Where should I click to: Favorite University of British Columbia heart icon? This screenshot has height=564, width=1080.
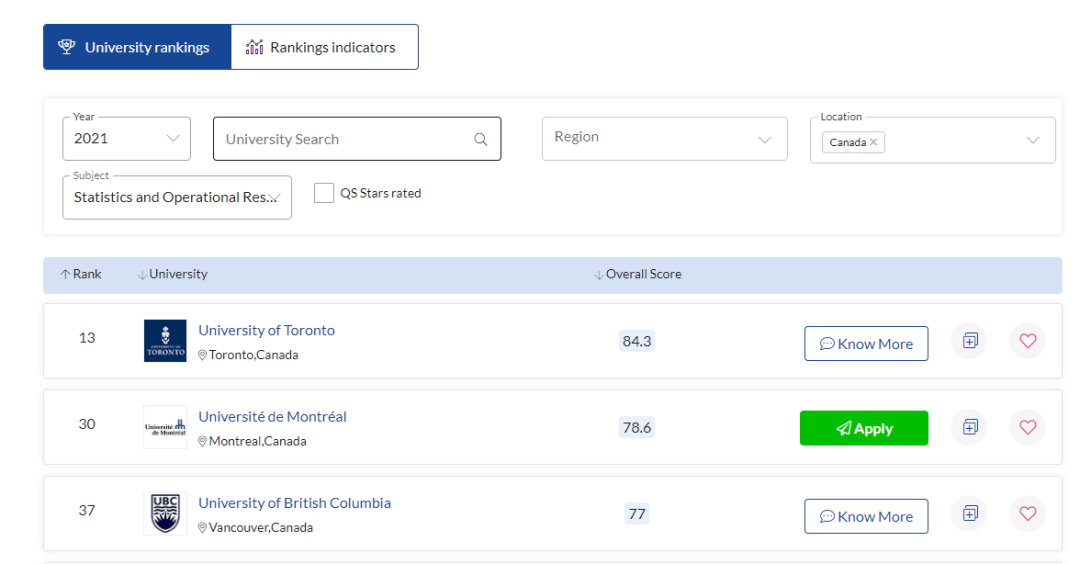pyautogui.click(x=1028, y=513)
